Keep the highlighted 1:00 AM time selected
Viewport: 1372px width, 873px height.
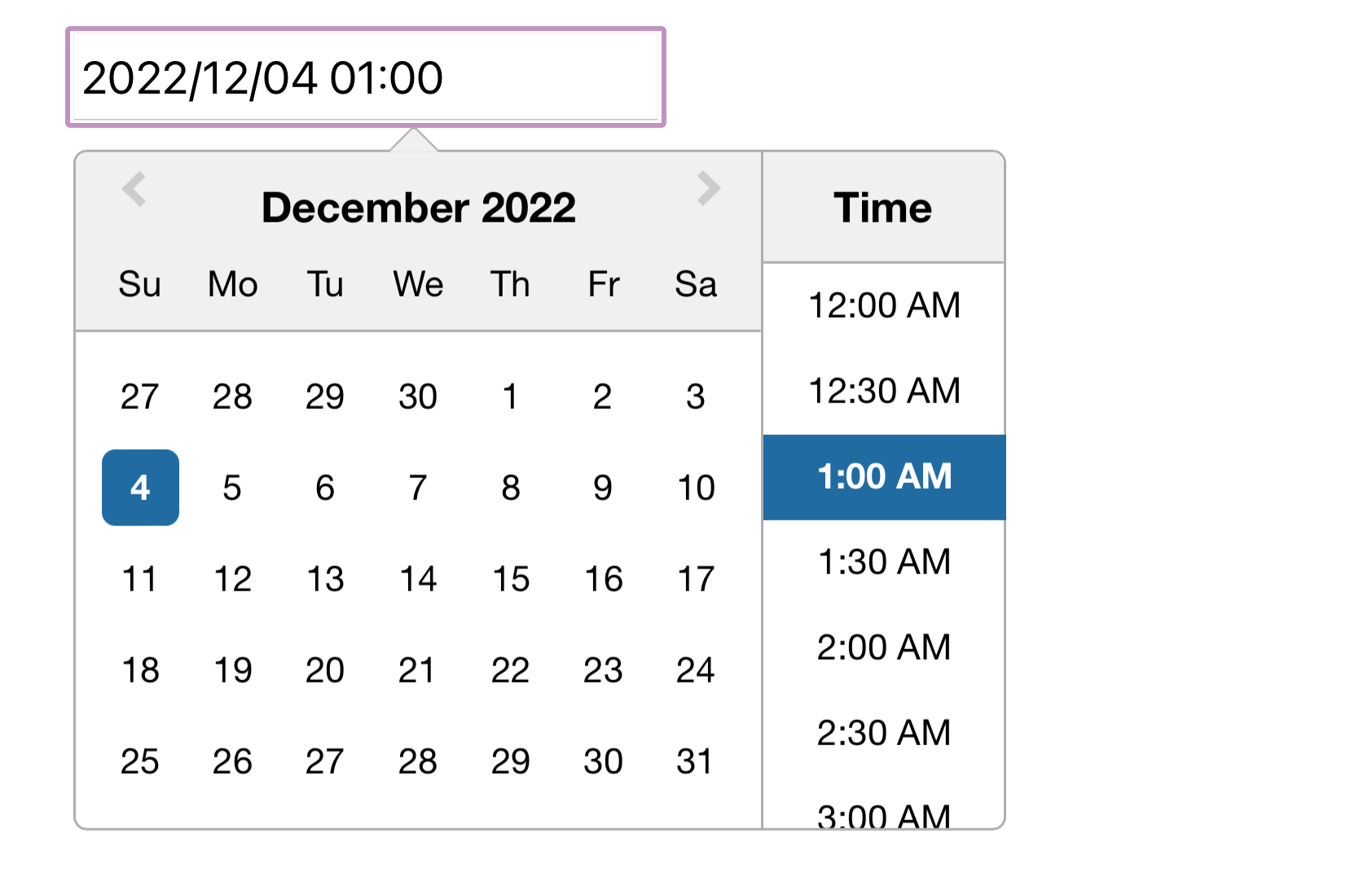884,477
